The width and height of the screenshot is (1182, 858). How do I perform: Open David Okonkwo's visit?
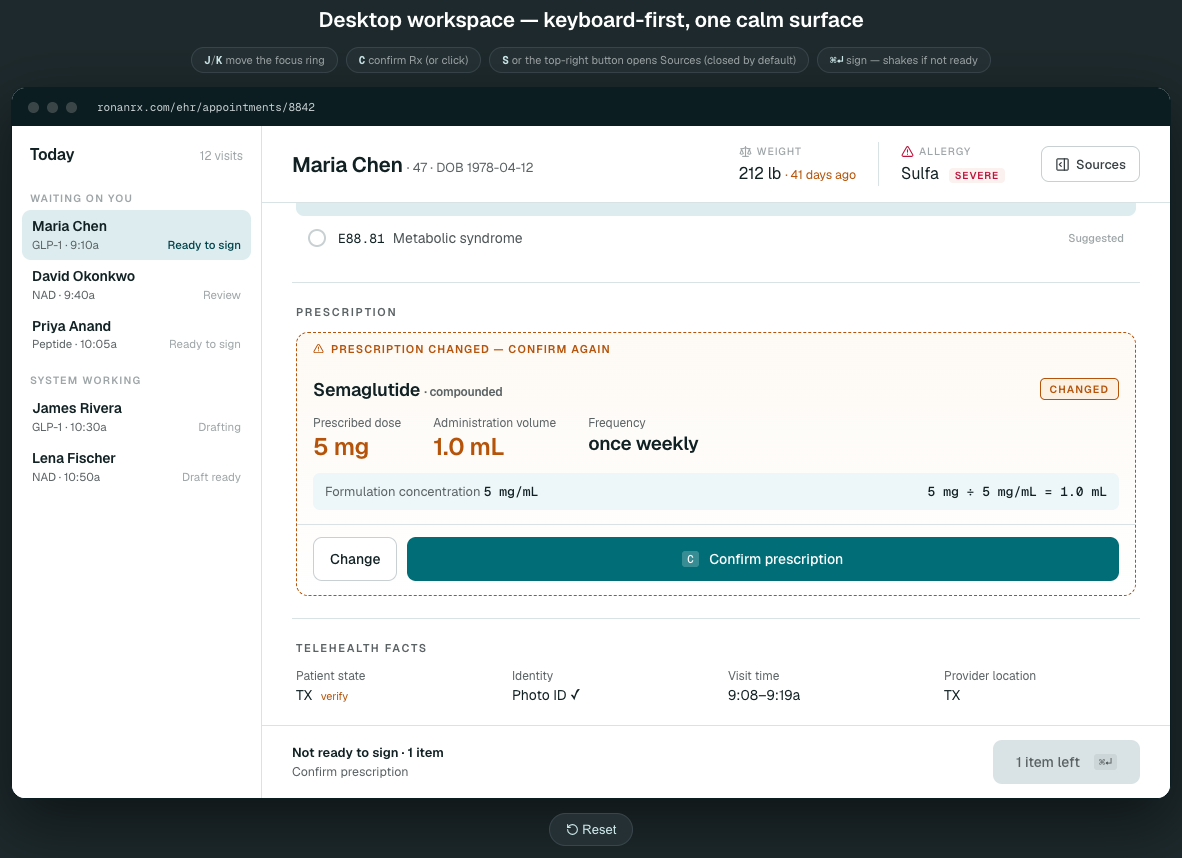coord(136,285)
